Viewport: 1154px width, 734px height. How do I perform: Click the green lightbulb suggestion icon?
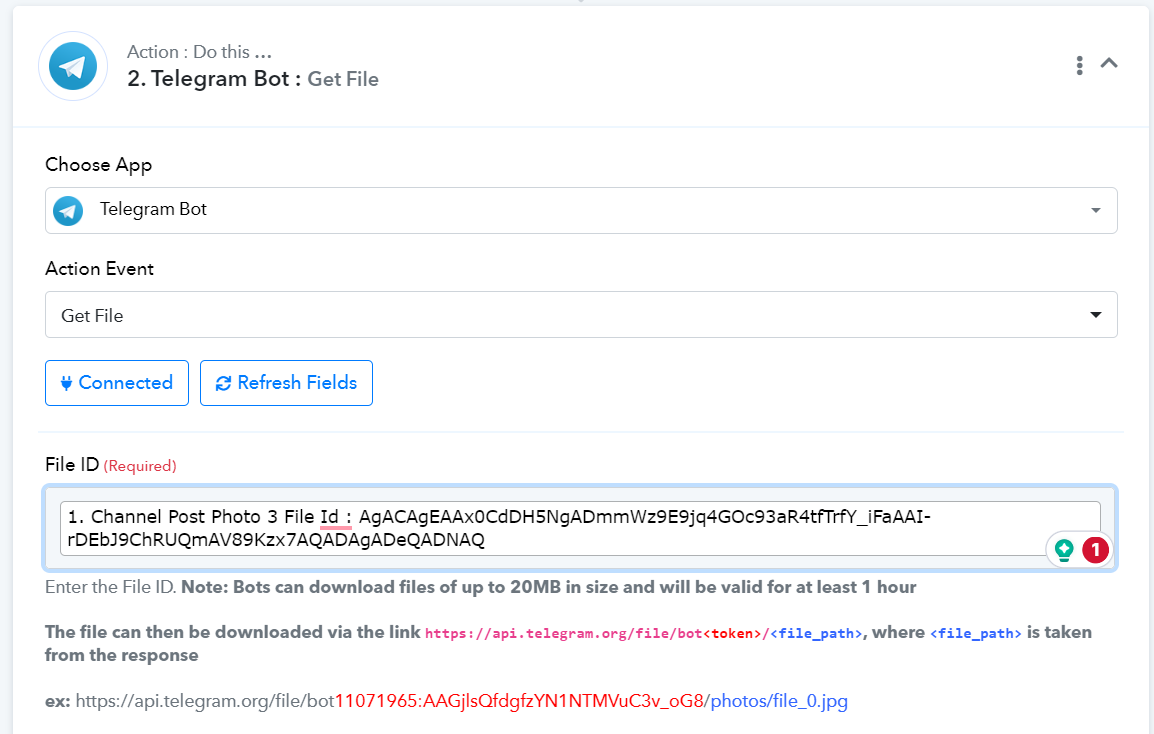click(x=1063, y=550)
